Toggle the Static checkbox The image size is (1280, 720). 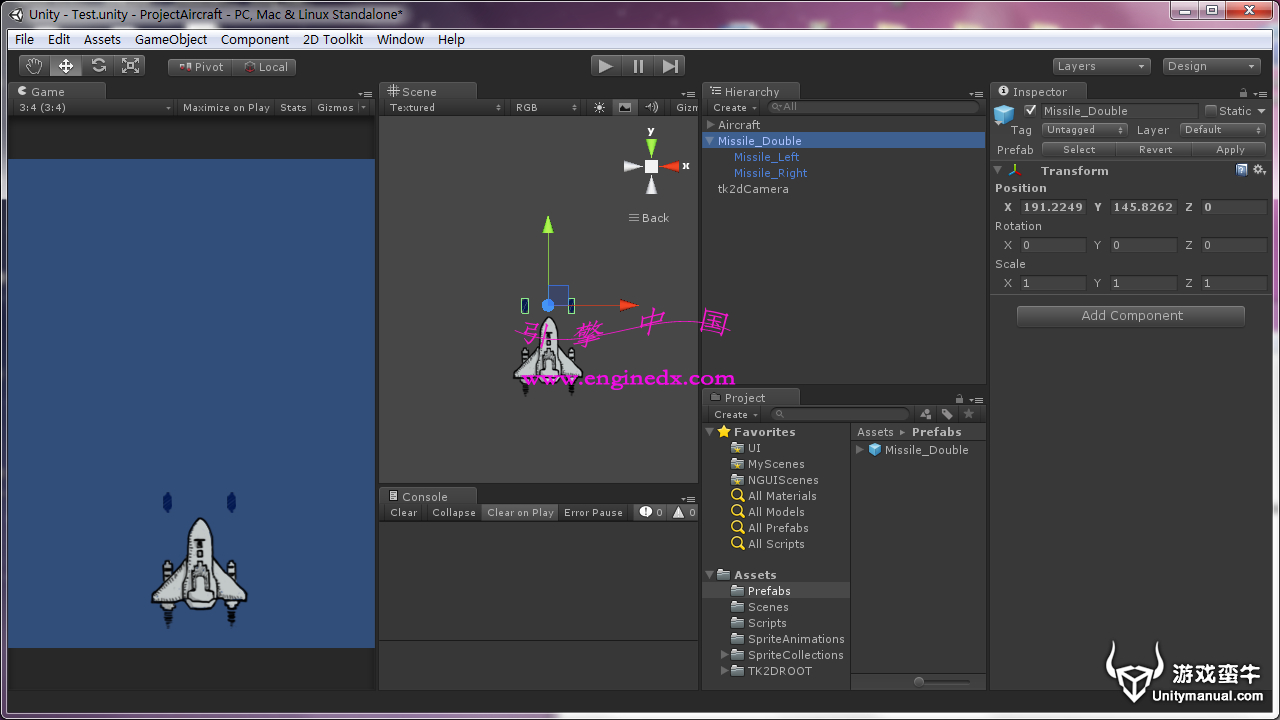click(x=1211, y=111)
